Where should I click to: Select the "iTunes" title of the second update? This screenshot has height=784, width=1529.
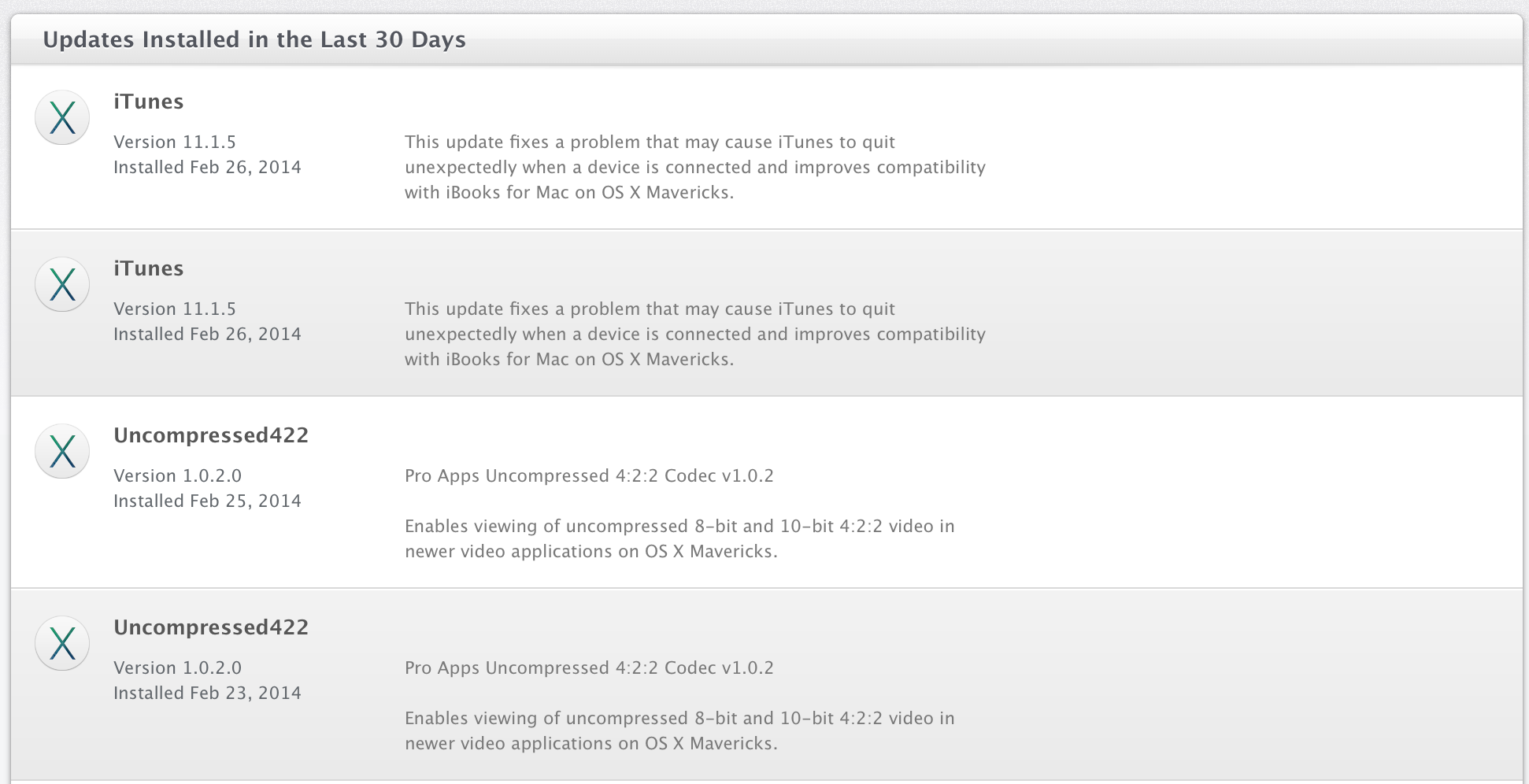(x=149, y=268)
